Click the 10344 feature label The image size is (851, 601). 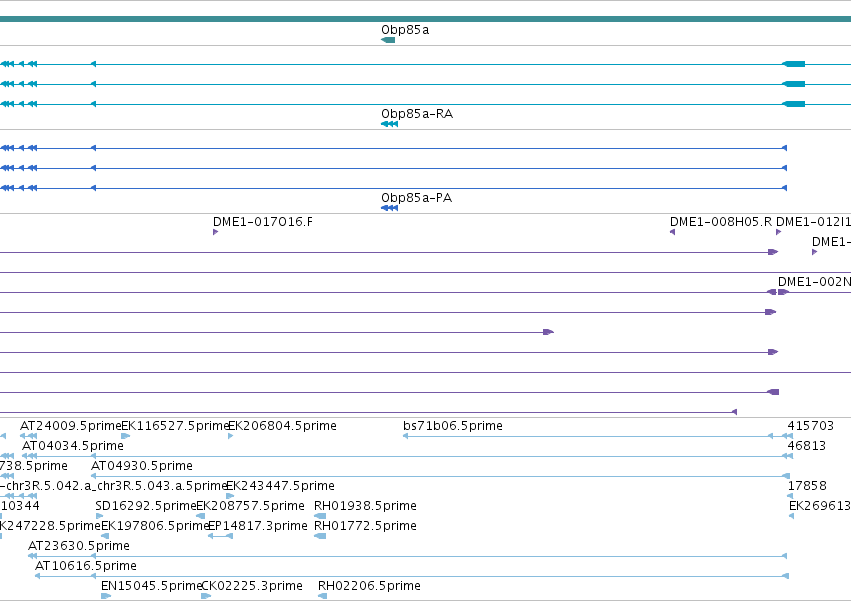click(x=20, y=506)
